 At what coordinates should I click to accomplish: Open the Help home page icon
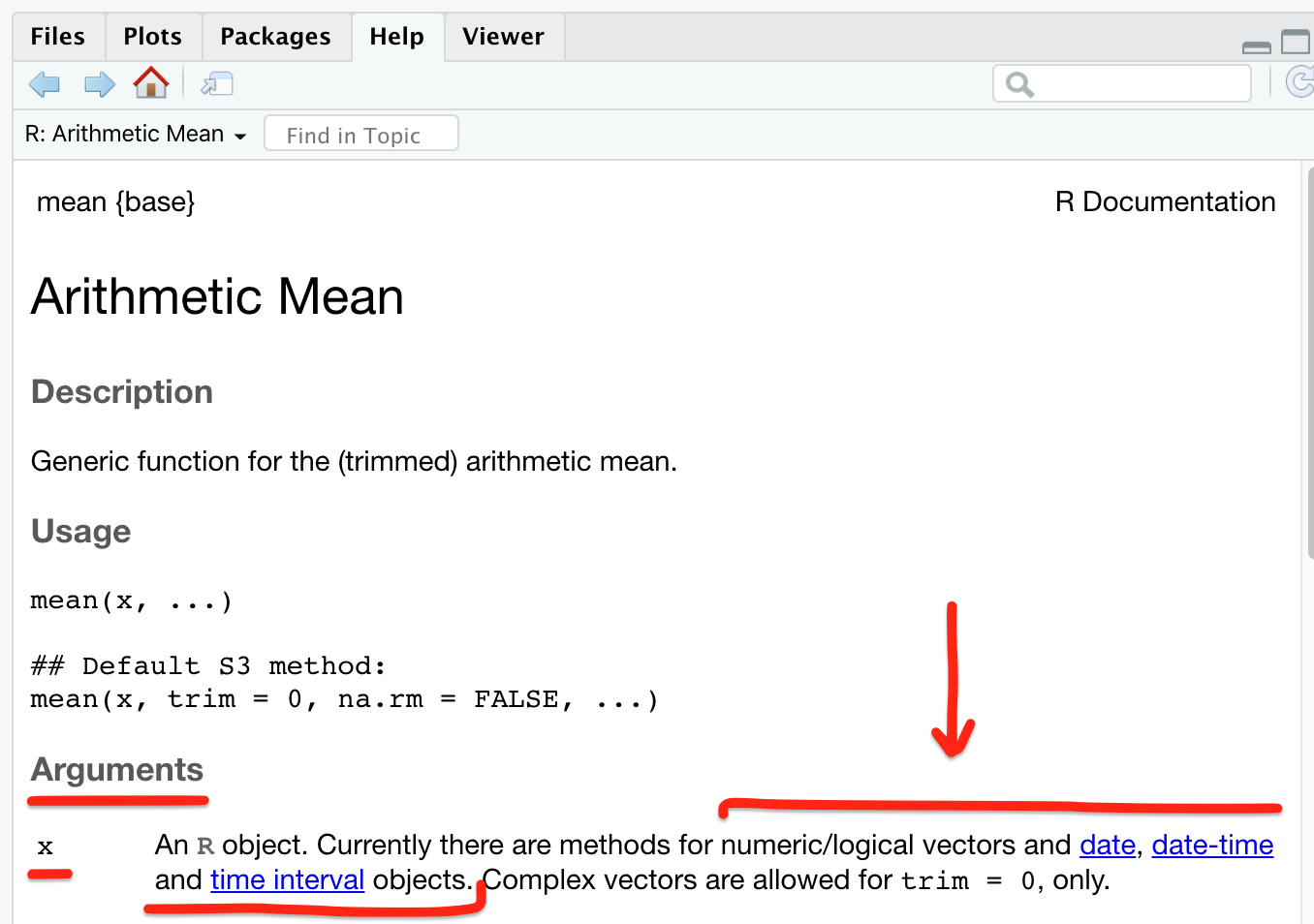coord(151,83)
